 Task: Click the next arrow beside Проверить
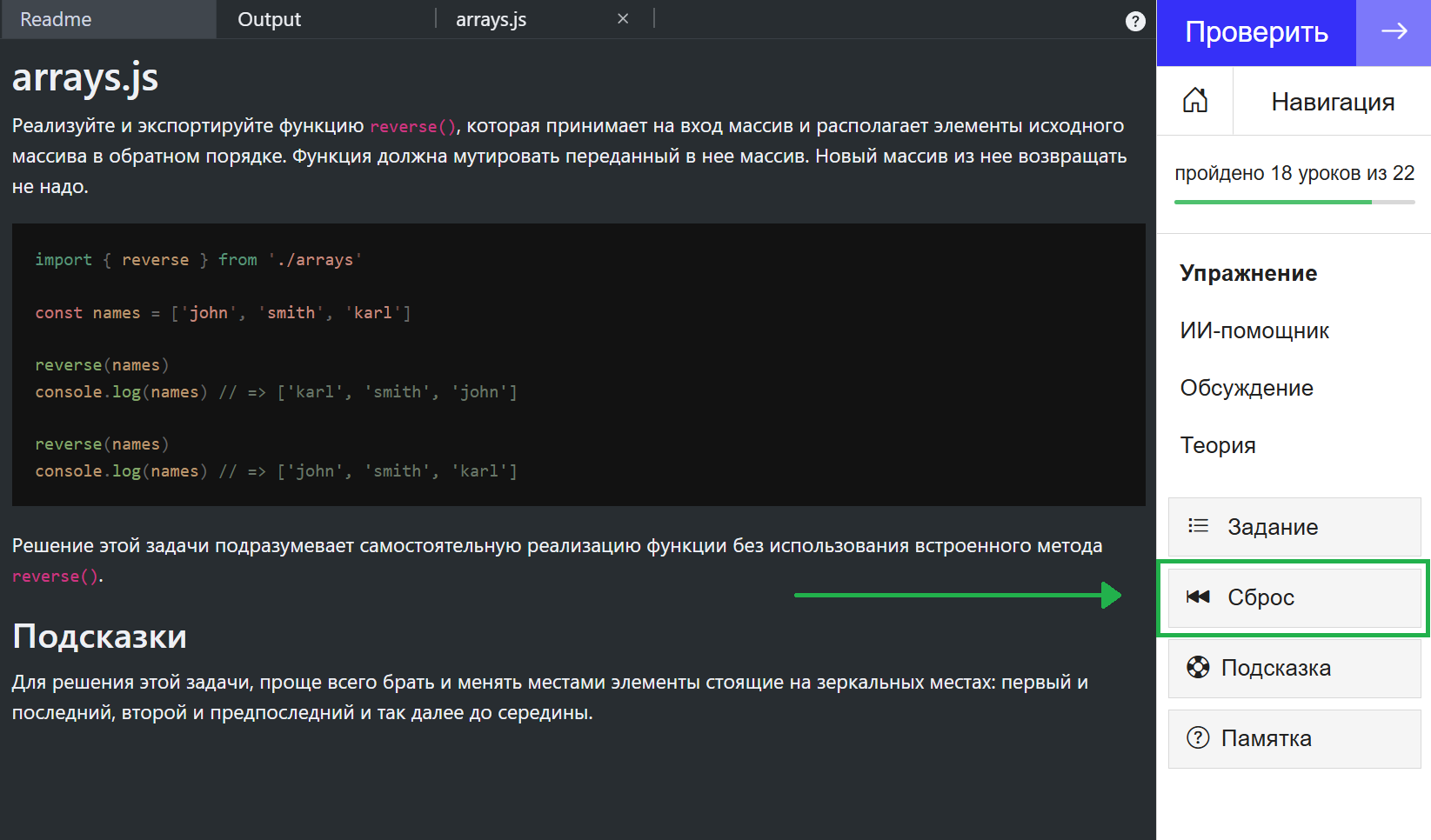[1394, 32]
